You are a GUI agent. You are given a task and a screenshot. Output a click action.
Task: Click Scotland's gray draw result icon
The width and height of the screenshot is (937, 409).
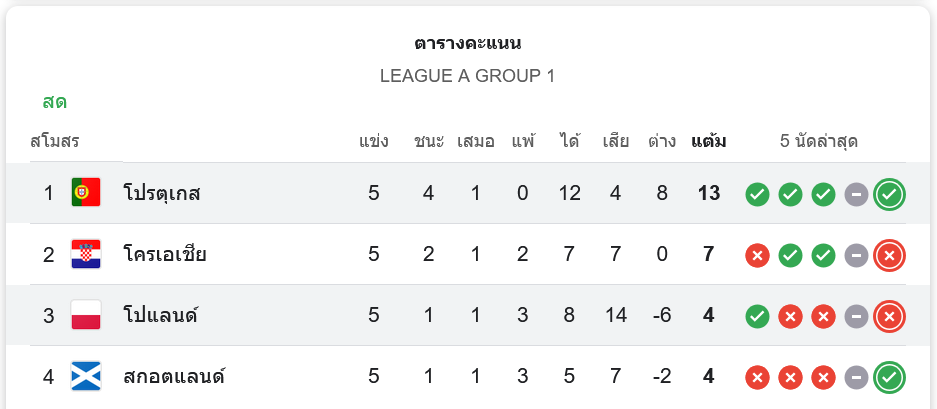(x=856, y=378)
